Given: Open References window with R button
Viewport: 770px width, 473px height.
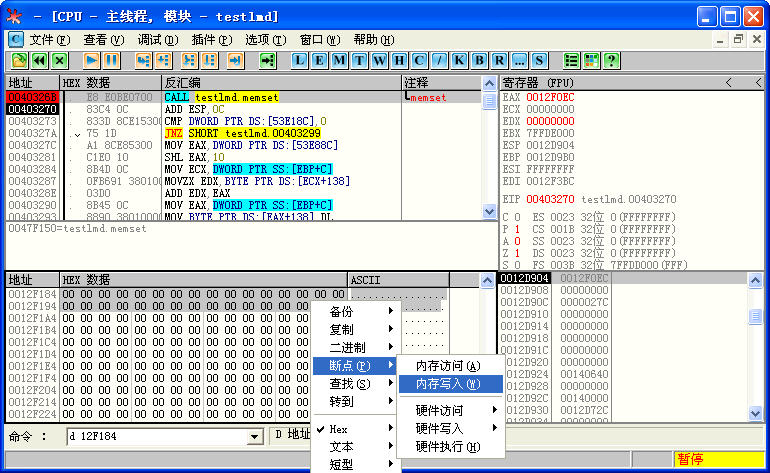Looking at the screenshot, I should click(499, 60).
